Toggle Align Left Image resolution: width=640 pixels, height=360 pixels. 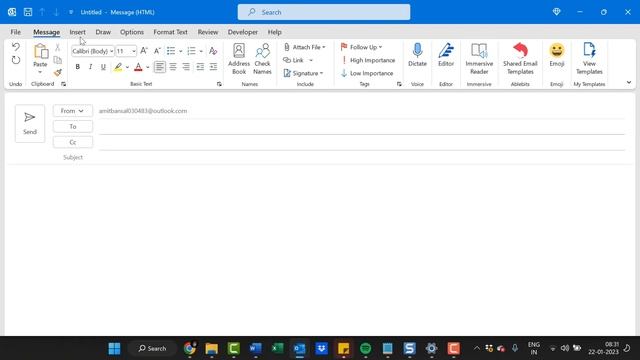click(x=160, y=67)
